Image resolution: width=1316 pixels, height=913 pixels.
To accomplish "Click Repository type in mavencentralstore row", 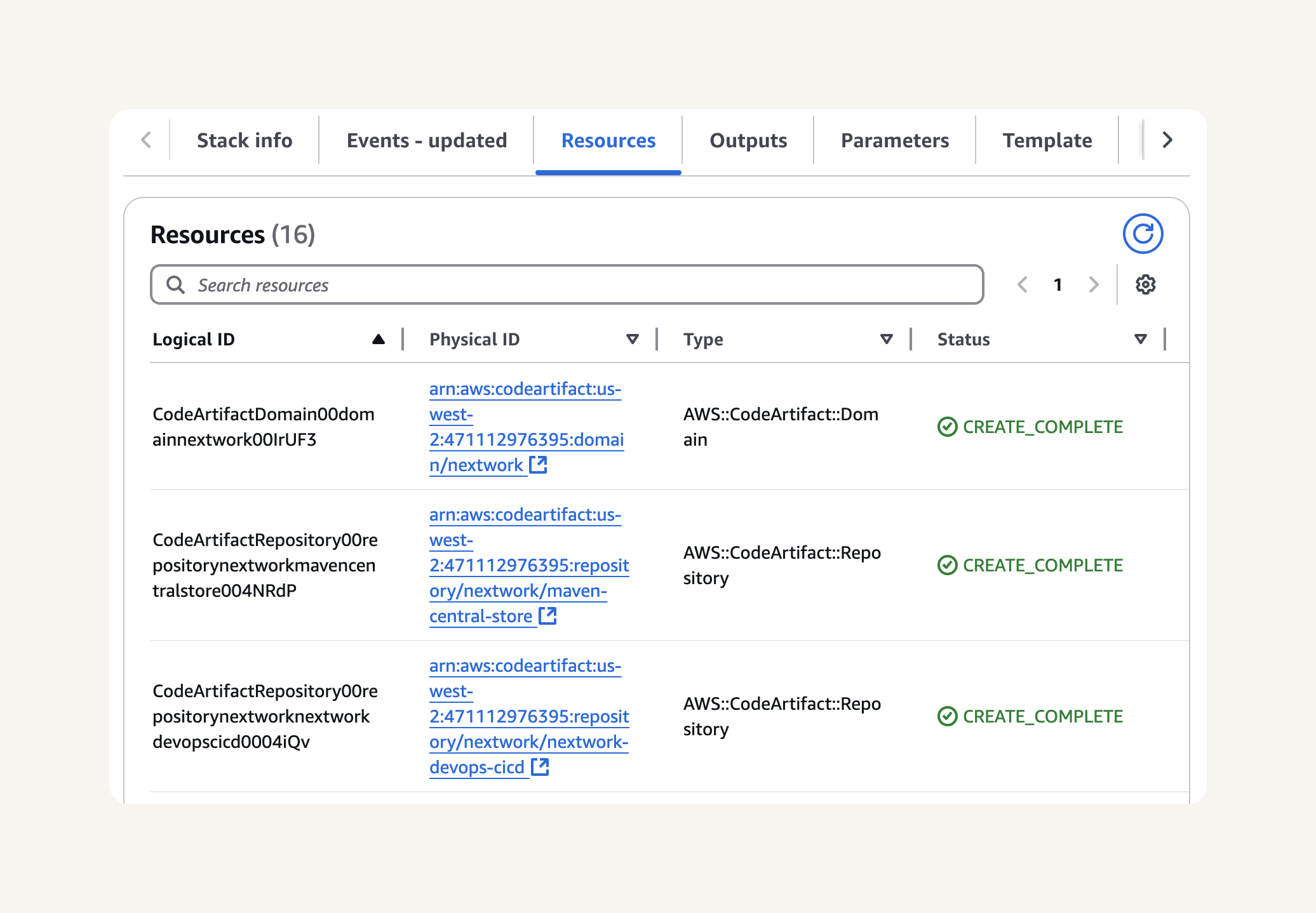I will tap(782, 565).
